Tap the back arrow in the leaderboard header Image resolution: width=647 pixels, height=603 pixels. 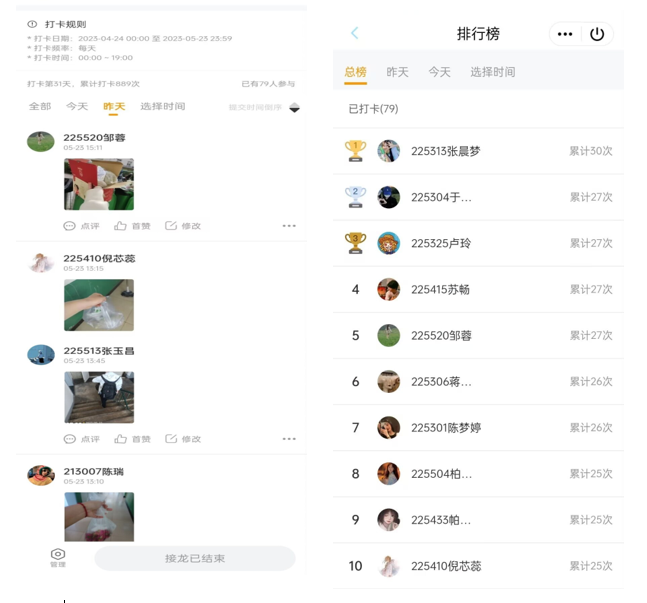355,34
